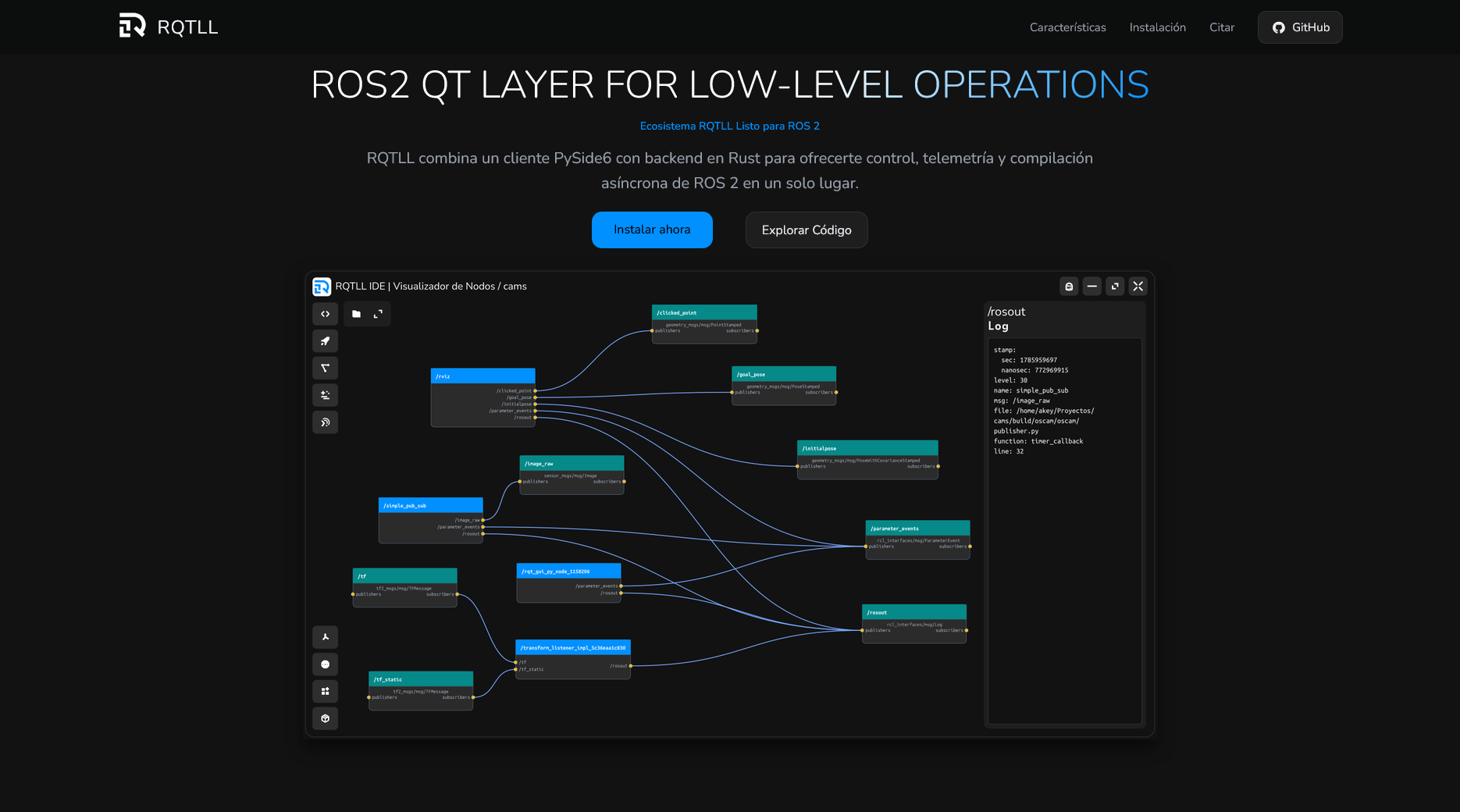Click 'sensor_msgs/msg/Image' type text
Image resolution: width=1460 pixels, height=812 pixels.
click(x=570, y=475)
